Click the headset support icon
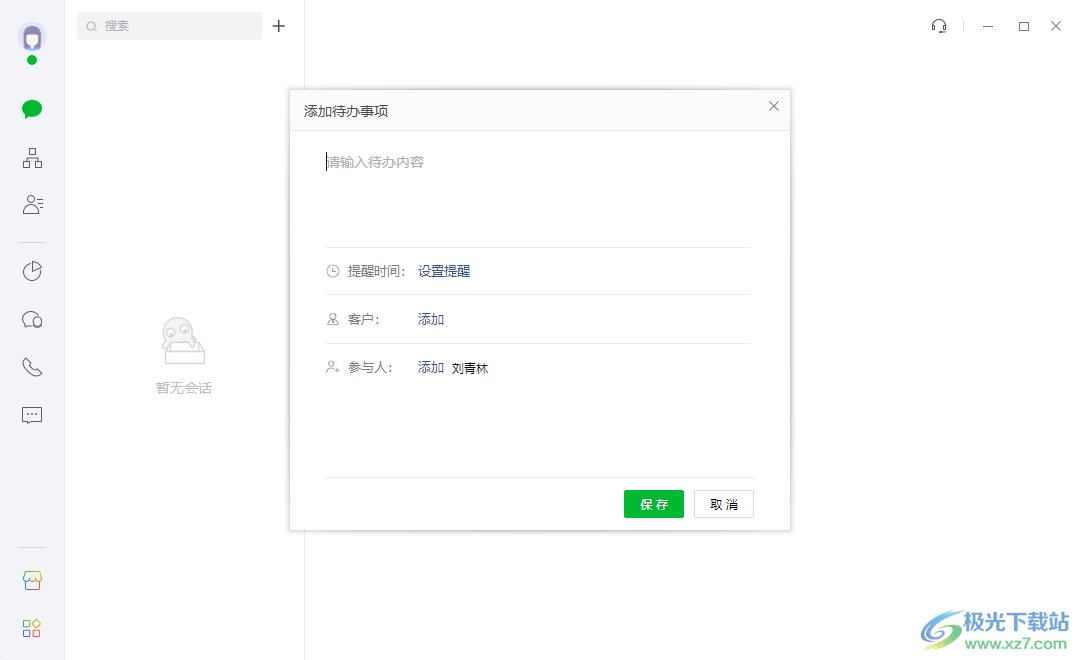The height and width of the screenshot is (660, 1080). coord(939,26)
